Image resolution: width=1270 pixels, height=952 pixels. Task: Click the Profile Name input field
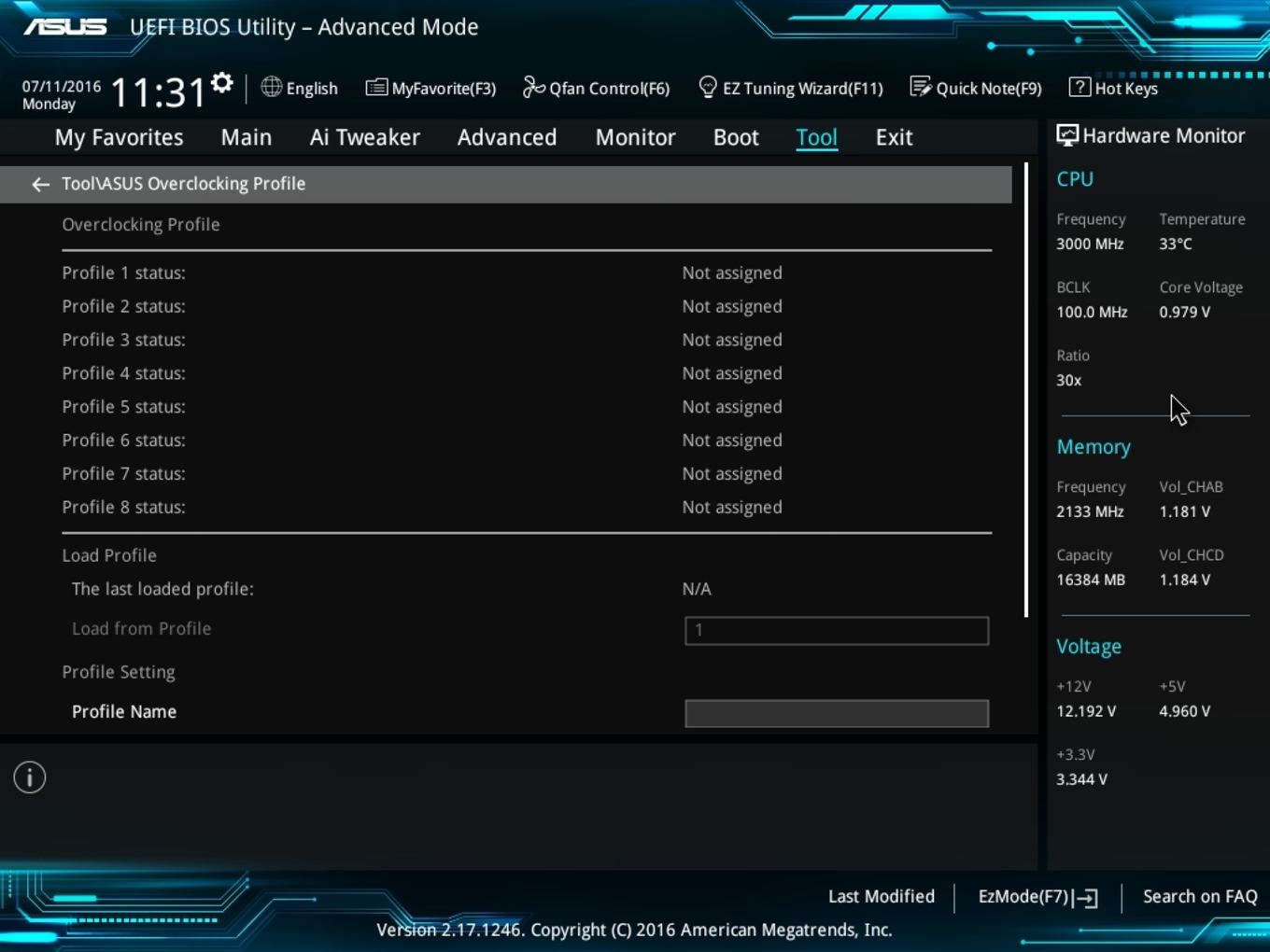pos(837,714)
